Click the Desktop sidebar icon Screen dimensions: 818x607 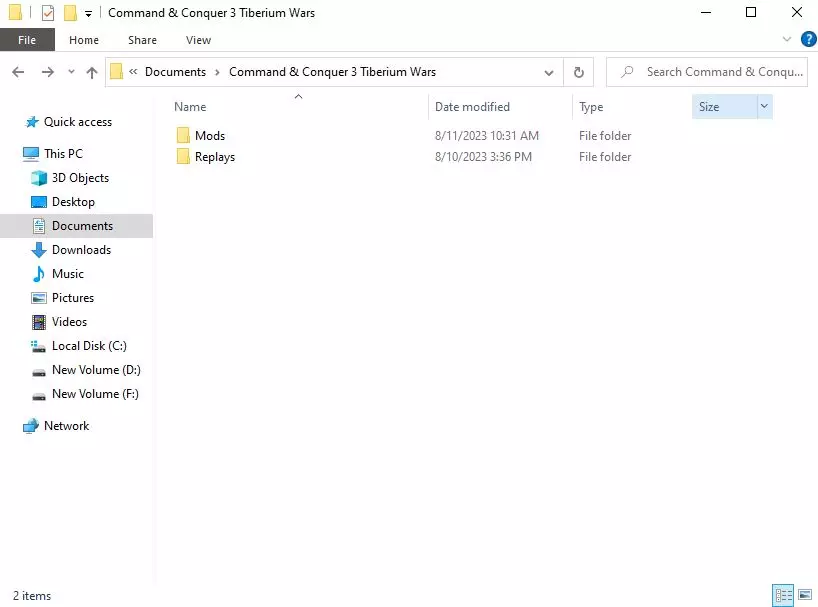coord(39,202)
